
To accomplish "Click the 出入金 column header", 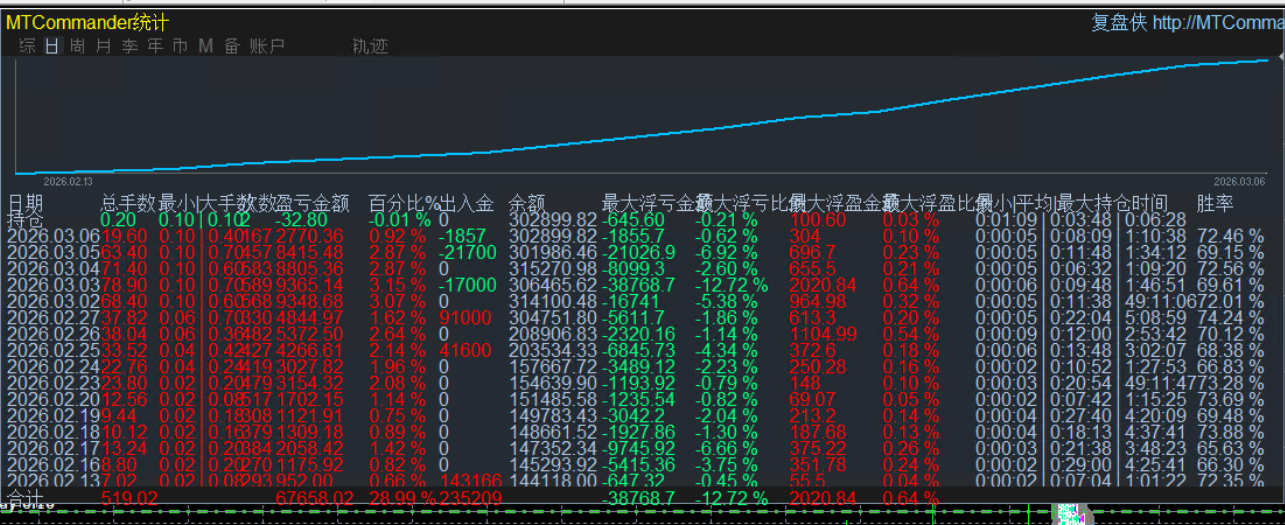I will click(466, 203).
